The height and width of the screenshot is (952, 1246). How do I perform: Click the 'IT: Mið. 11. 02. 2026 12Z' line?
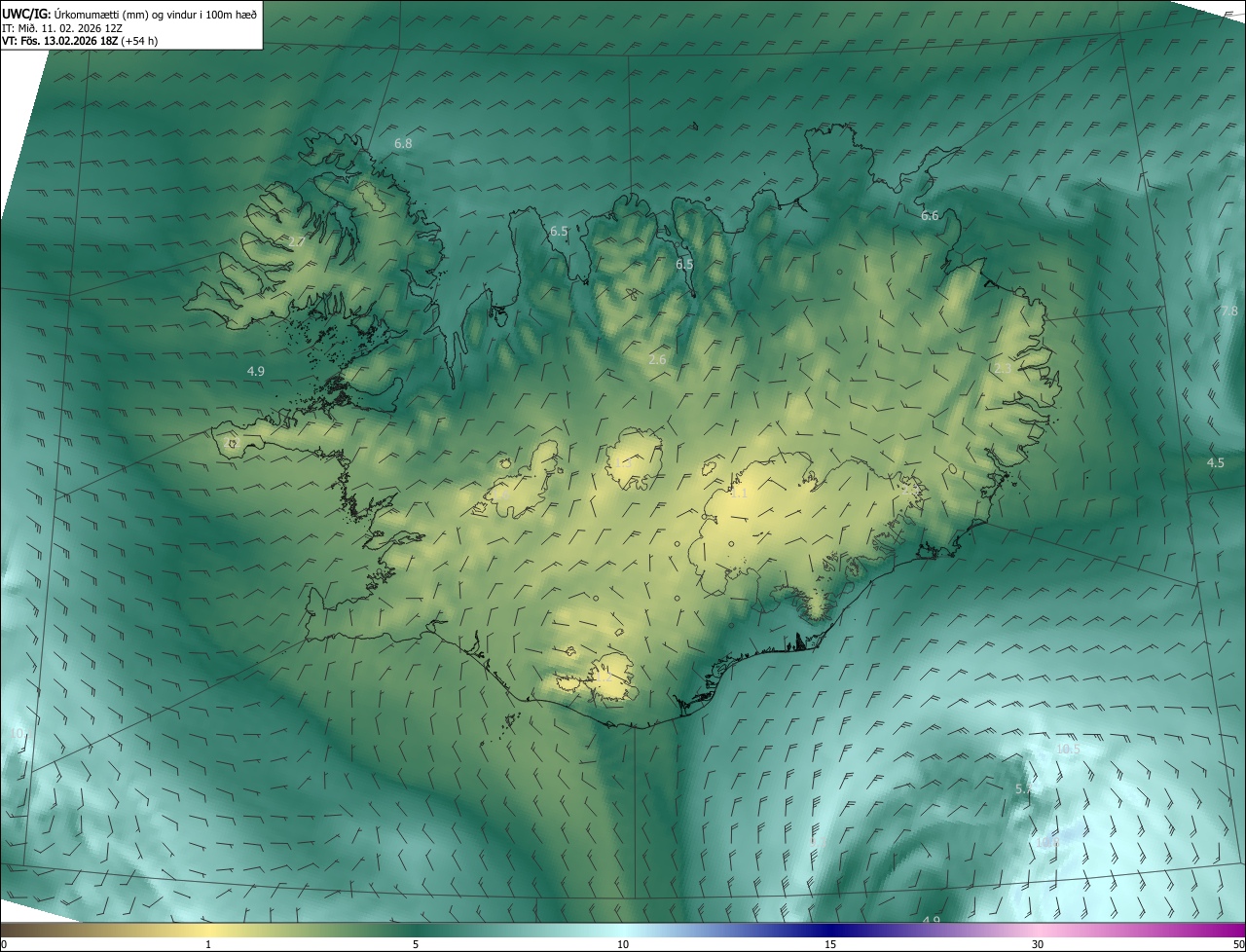(x=61, y=28)
